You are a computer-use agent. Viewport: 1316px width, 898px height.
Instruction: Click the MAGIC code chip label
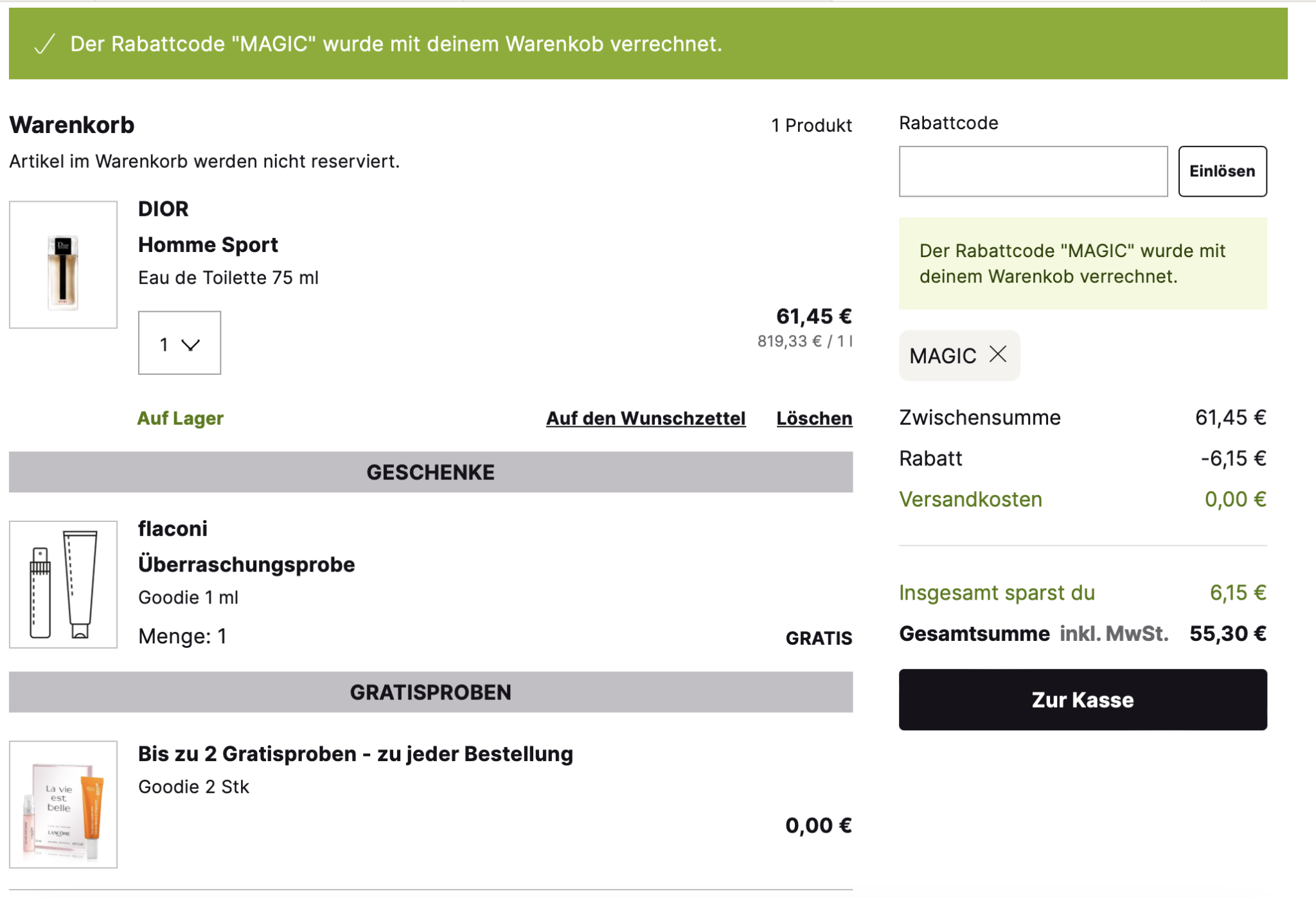click(x=943, y=356)
